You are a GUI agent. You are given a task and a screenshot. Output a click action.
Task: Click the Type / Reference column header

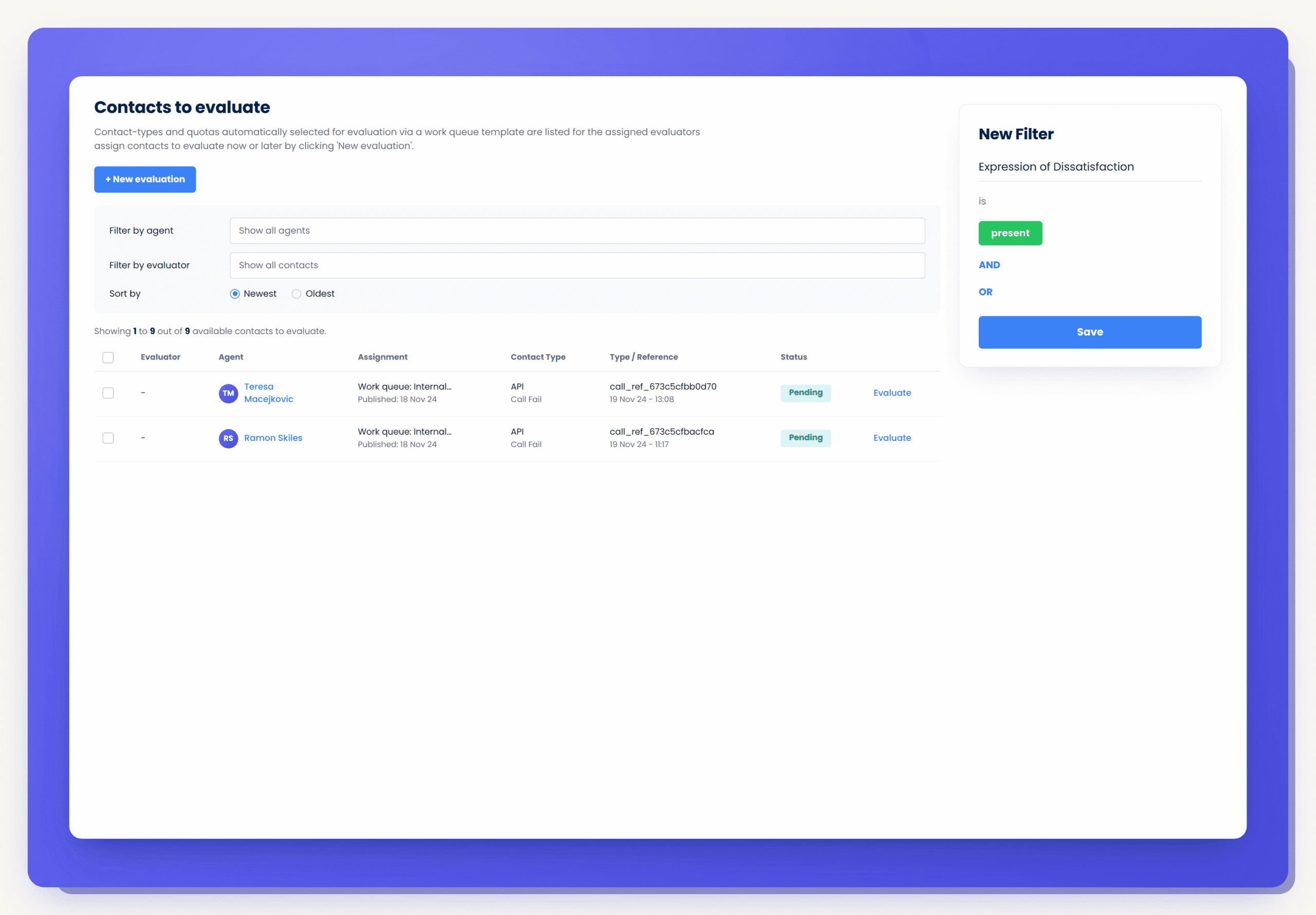coord(644,356)
